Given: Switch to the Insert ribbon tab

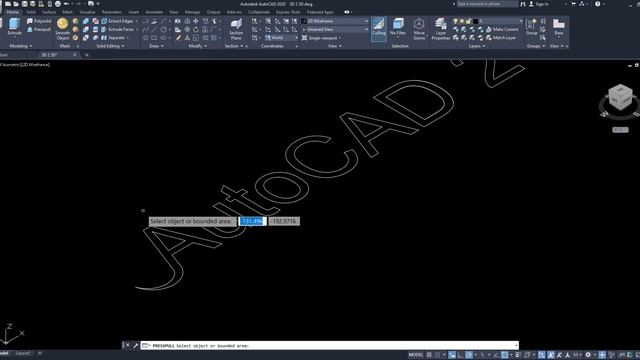Looking at the screenshot, I should pyautogui.click(x=134, y=12).
